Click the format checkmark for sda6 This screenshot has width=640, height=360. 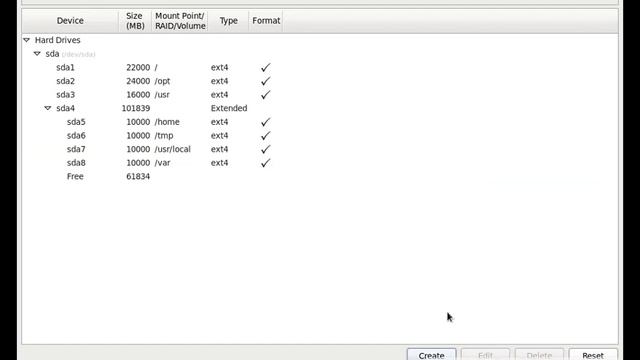(x=266, y=136)
